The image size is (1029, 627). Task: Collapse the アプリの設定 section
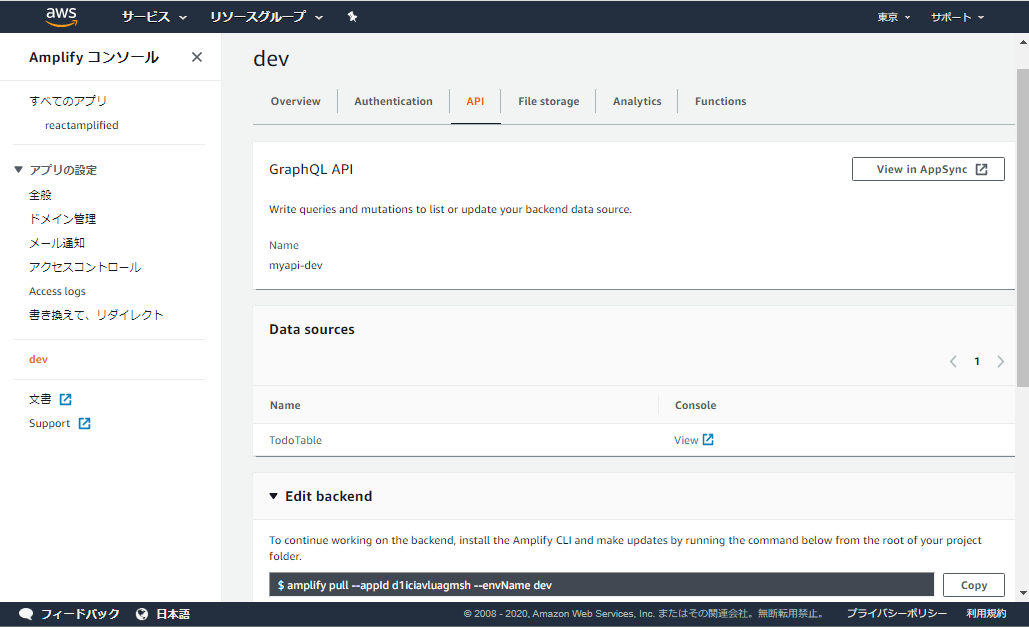pyautogui.click(x=18, y=169)
